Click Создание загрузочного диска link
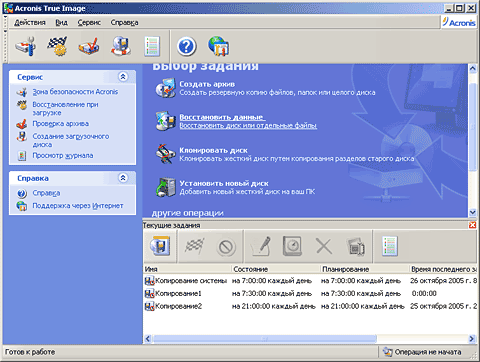The height and width of the screenshot is (362, 480). tap(70, 140)
